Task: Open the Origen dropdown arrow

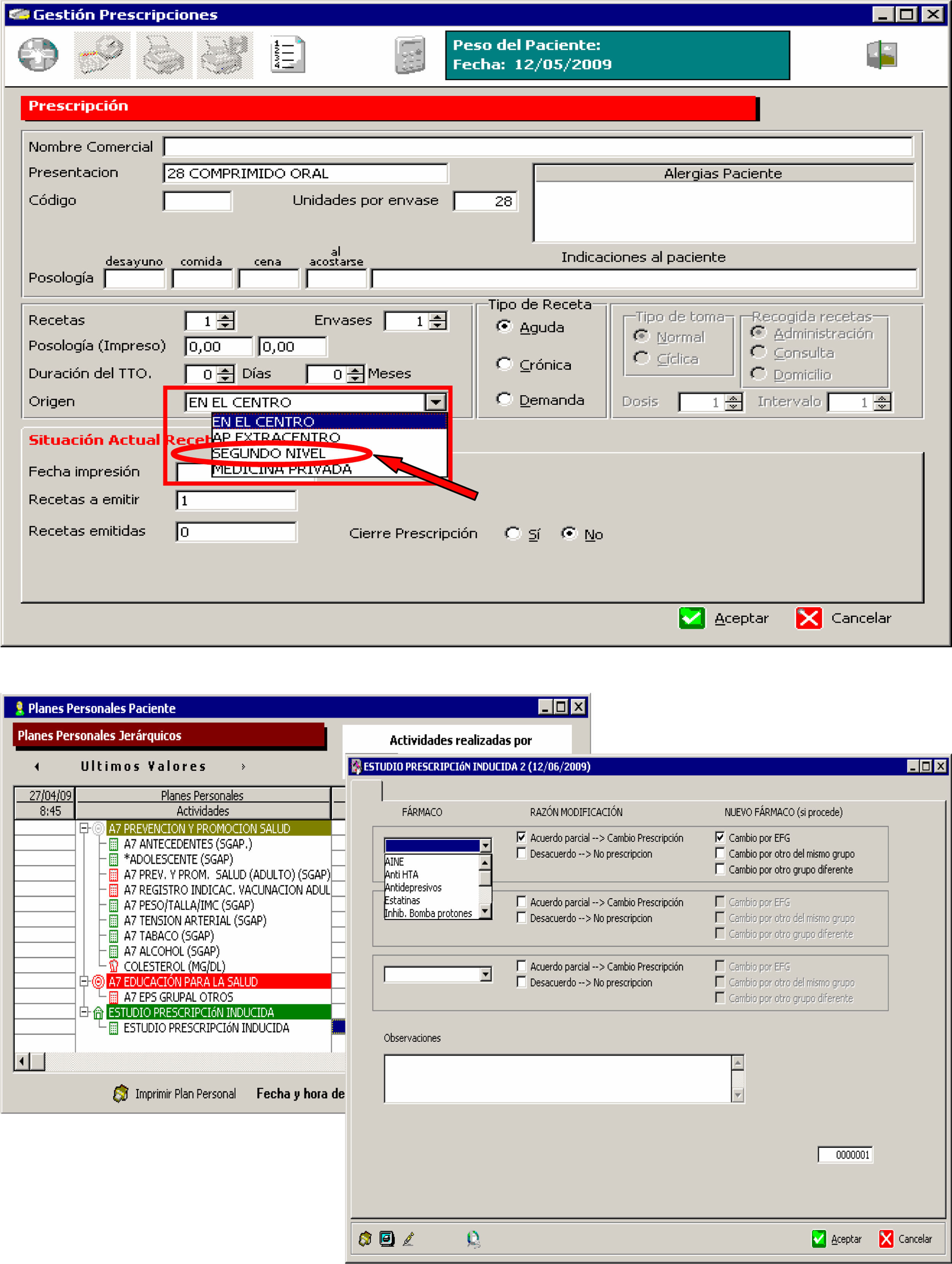Action: point(435,402)
